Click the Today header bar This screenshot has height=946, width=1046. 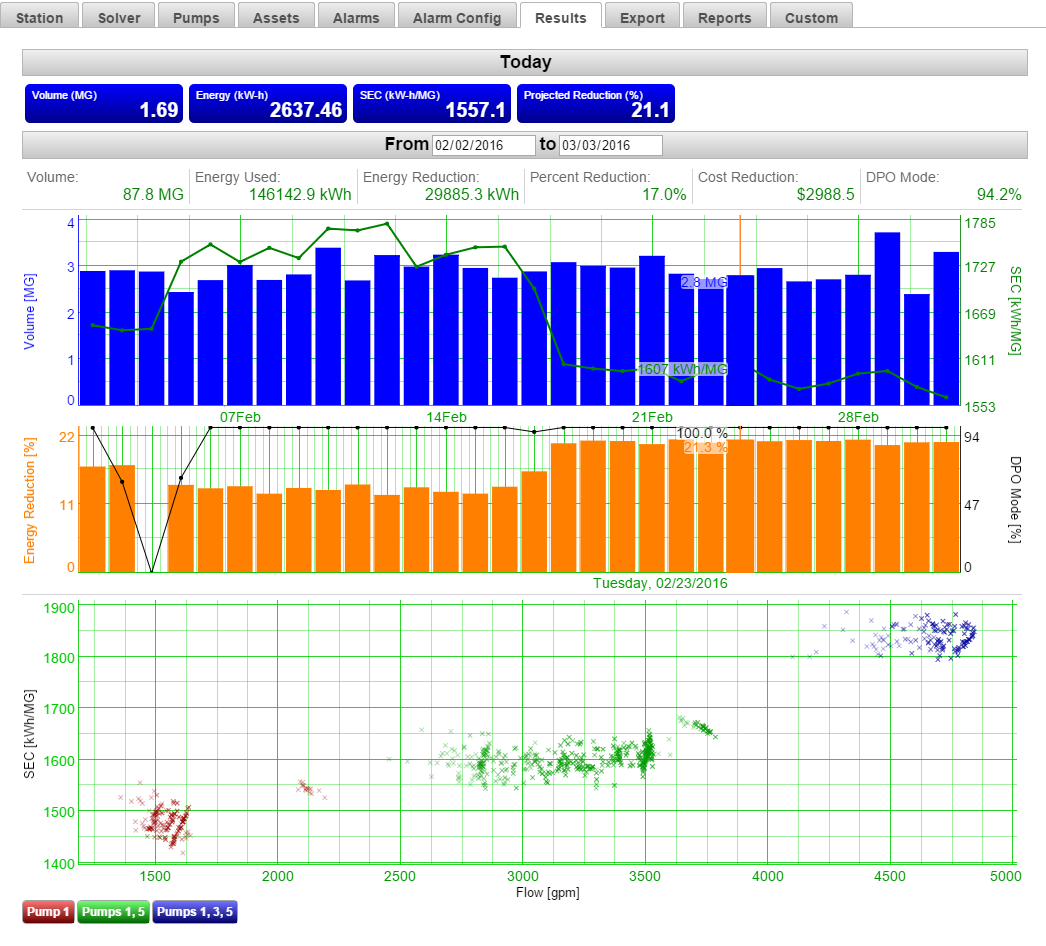pyautogui.click(x=525, y=62)
